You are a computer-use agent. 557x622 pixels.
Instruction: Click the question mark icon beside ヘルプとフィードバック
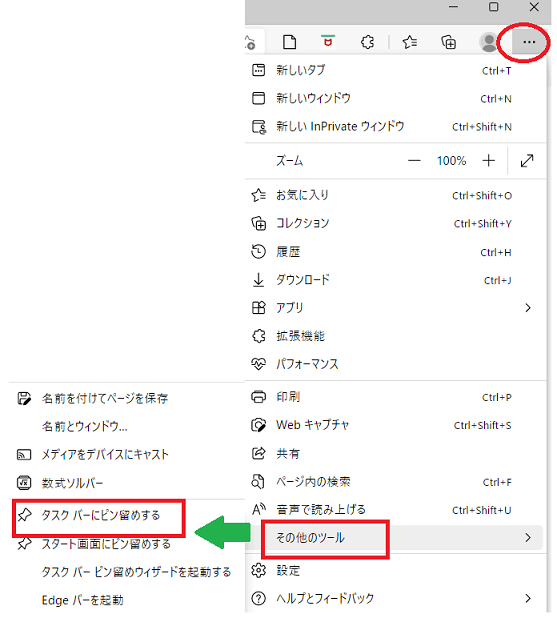click(x=258, y=598)
